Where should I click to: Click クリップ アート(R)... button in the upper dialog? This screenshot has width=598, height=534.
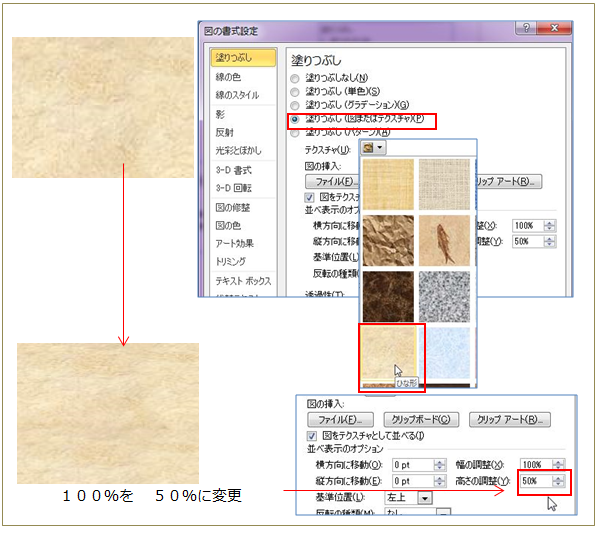(509, 182)
